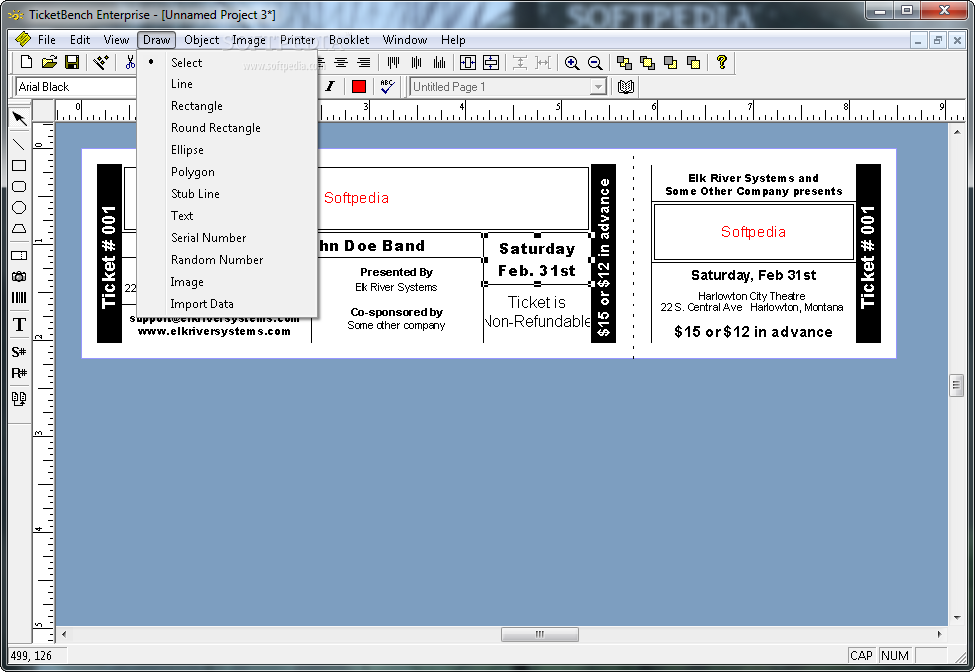Choose Ellipse in the Draw menu

228,150
